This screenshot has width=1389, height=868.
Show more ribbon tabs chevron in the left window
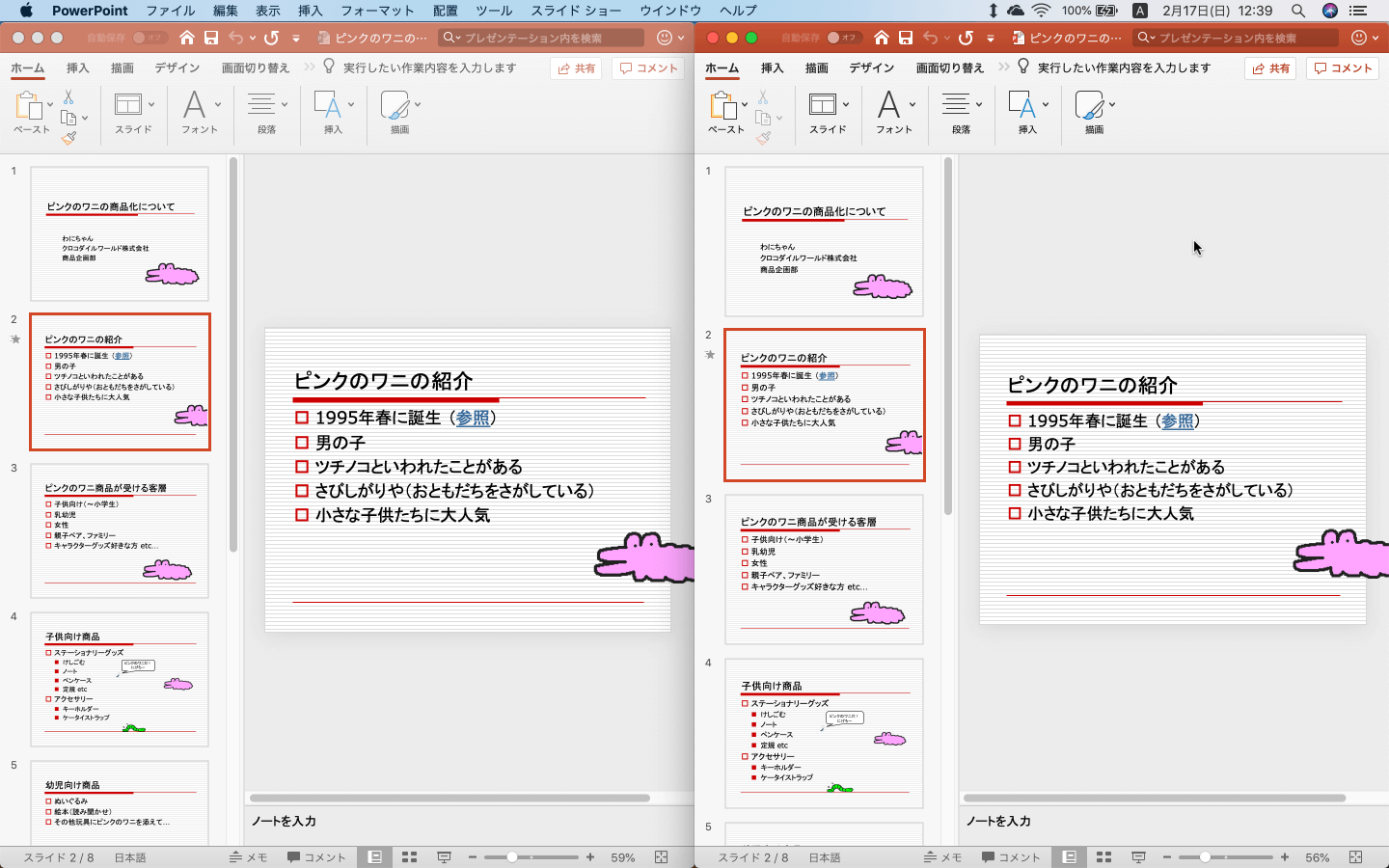(x=310, y=68)
